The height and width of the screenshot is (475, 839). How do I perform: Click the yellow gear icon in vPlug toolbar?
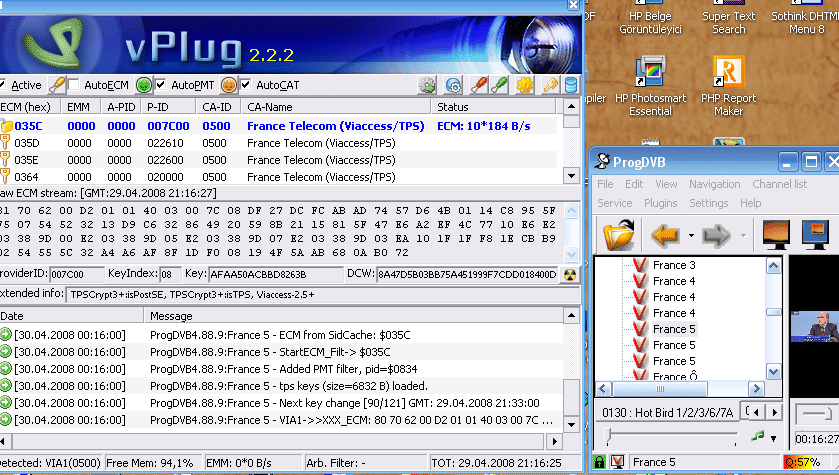coord(525,85)
